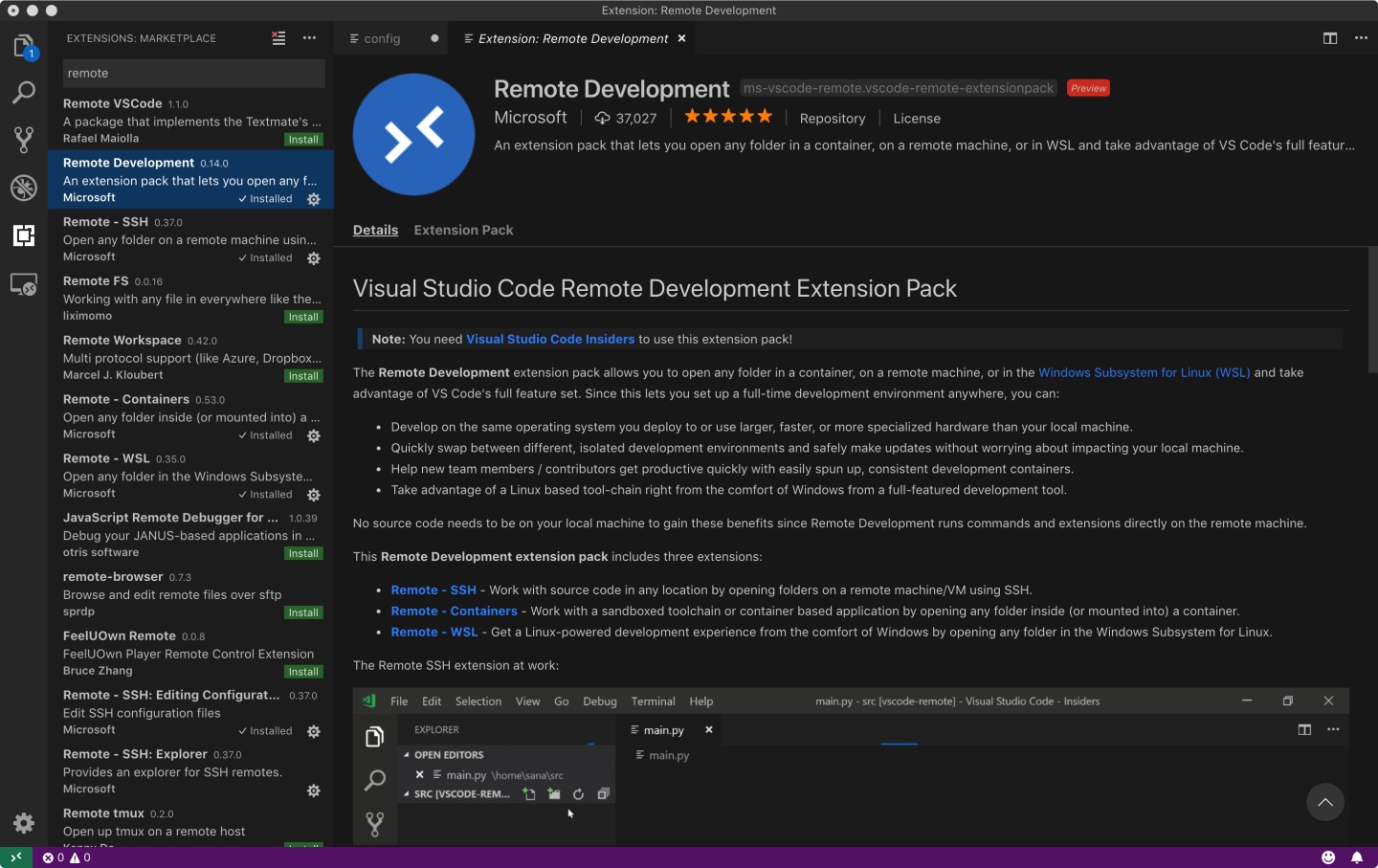Click the split editor right icon
The width and height of the screenshot is (1378, 868).
pyautogui.click(x=1330, y=38)
